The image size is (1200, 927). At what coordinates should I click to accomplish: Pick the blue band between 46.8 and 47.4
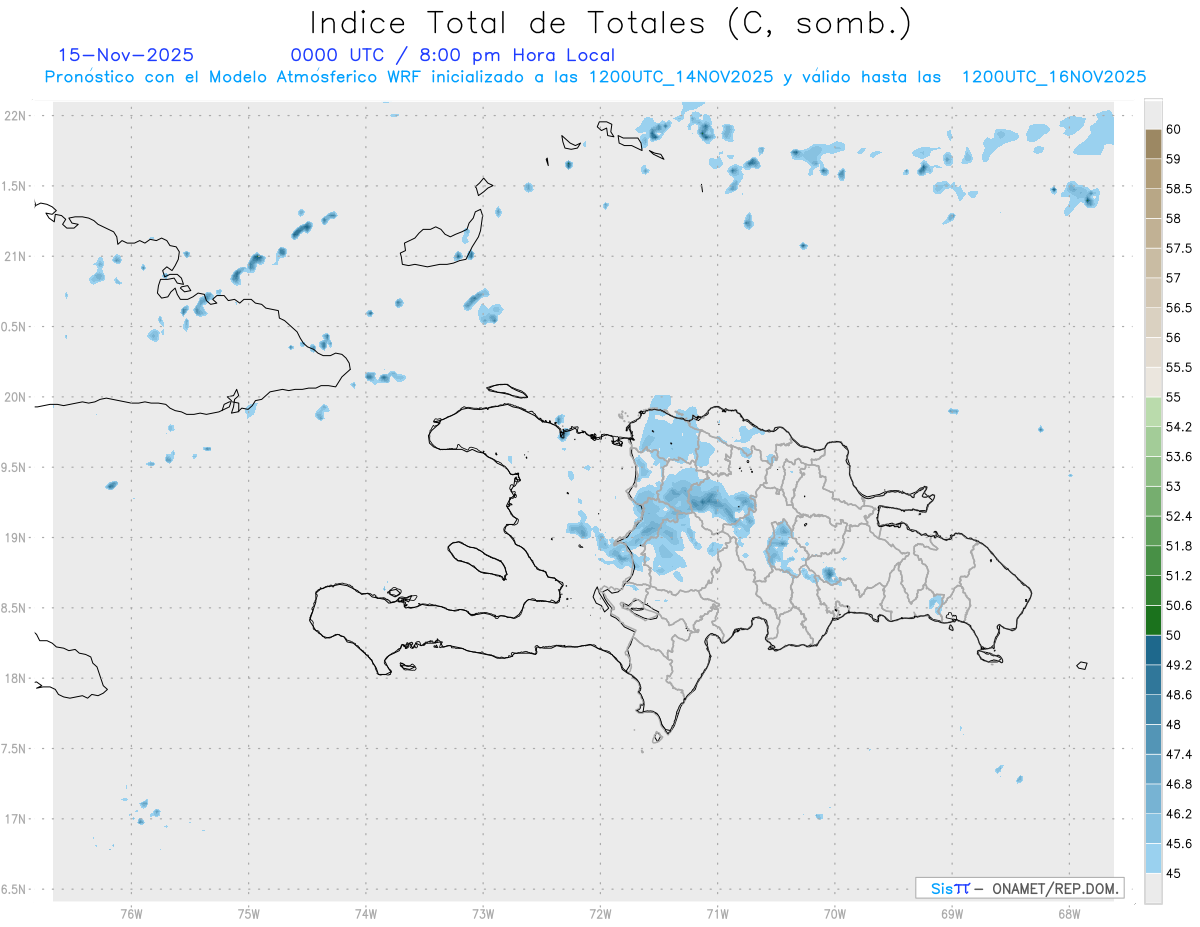(1153, 769)
